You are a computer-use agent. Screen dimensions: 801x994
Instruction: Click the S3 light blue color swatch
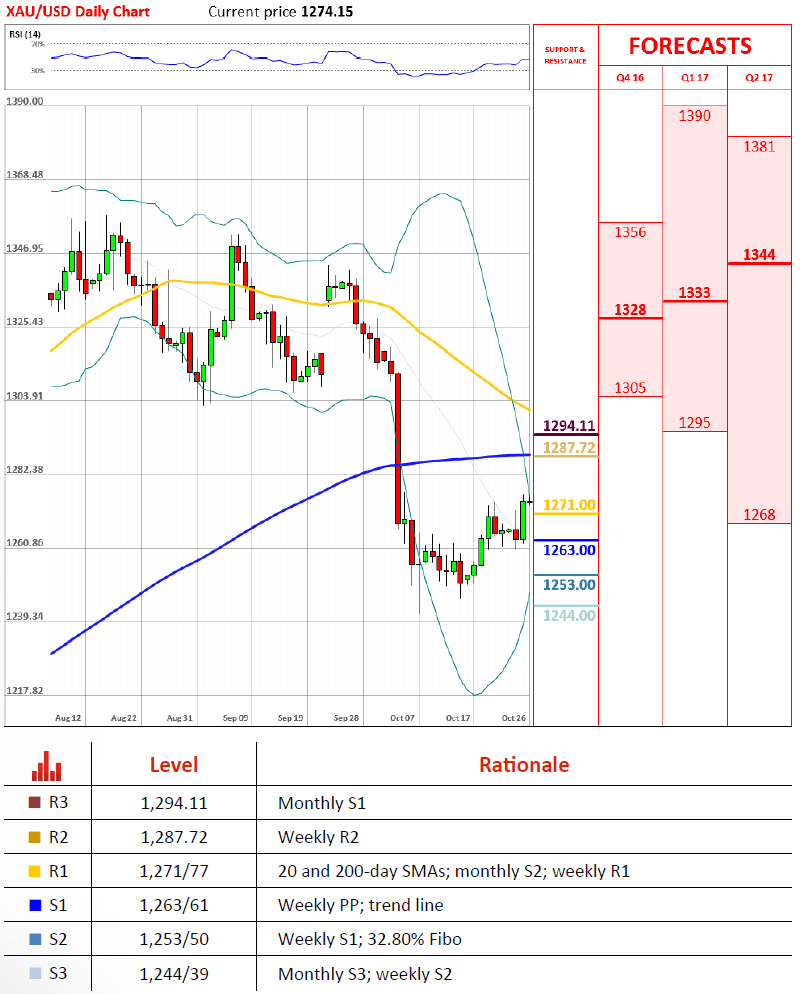click(35, 973)
